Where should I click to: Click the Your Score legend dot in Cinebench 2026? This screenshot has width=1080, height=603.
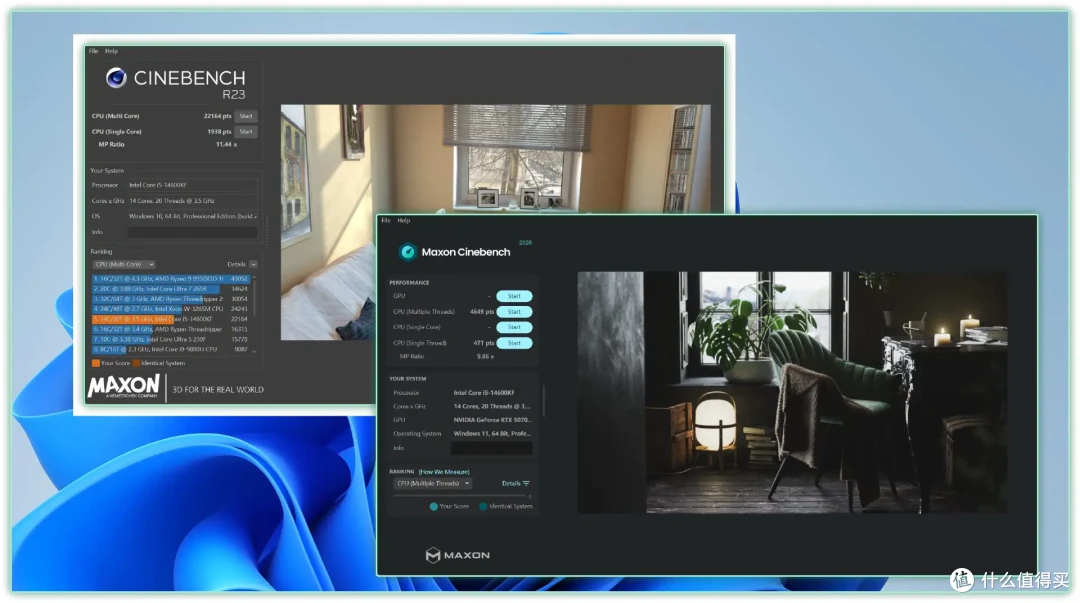[434, 507]
